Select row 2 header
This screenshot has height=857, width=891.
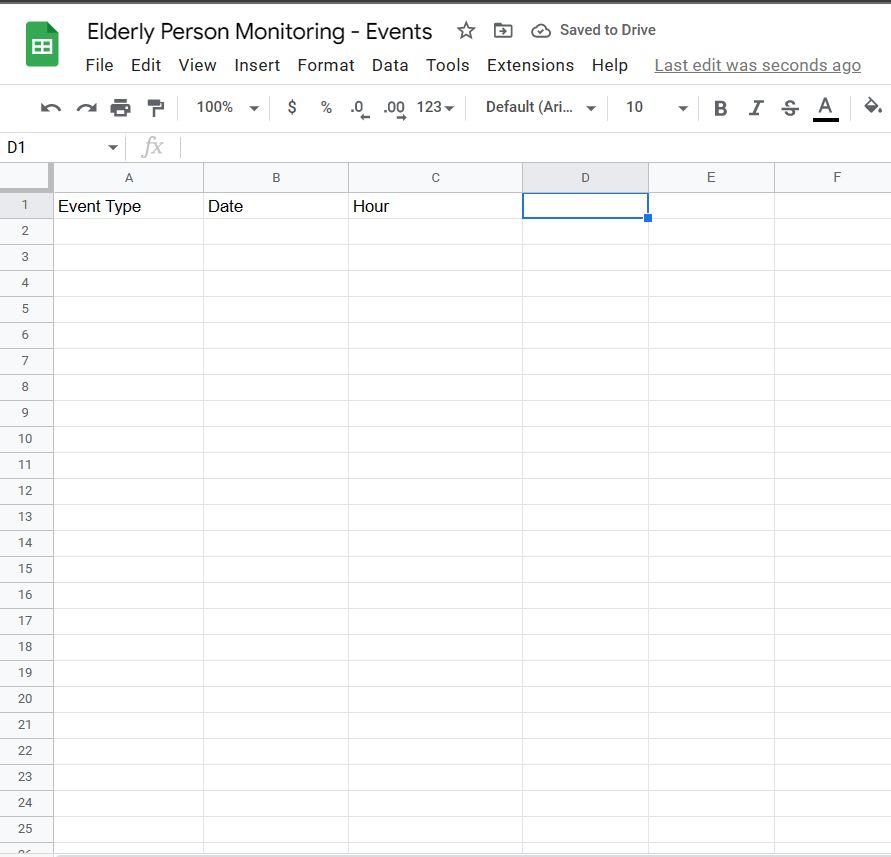pyautogui.click(x=26, y=231)
